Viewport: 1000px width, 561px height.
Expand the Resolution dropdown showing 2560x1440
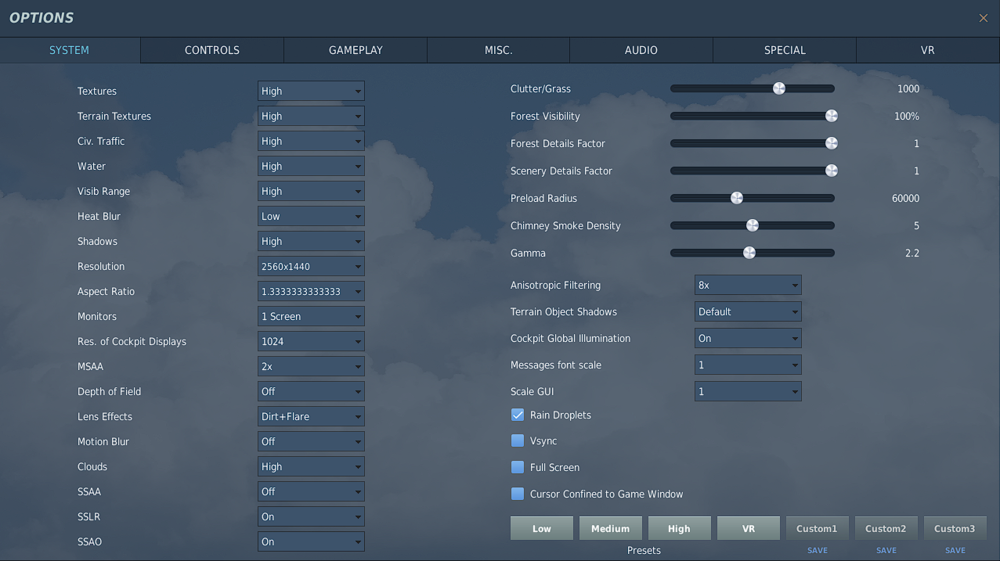click(x=311, y=266)
